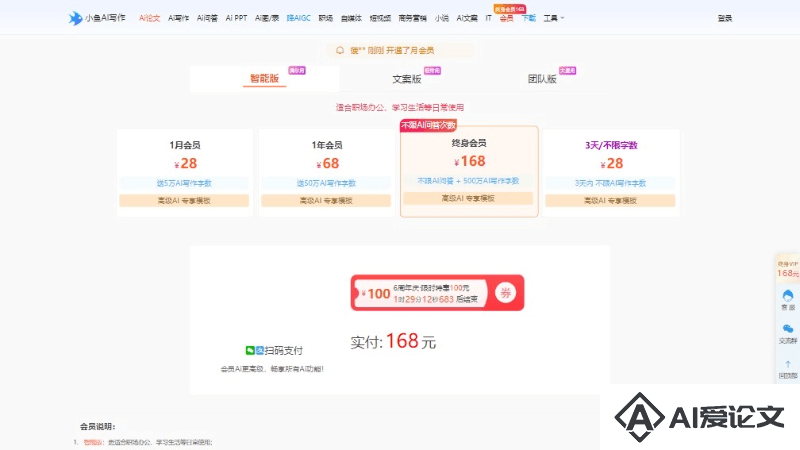Click the 登录 login link
This screenshot has height=450, width=800.
click(x=724, y=18)
